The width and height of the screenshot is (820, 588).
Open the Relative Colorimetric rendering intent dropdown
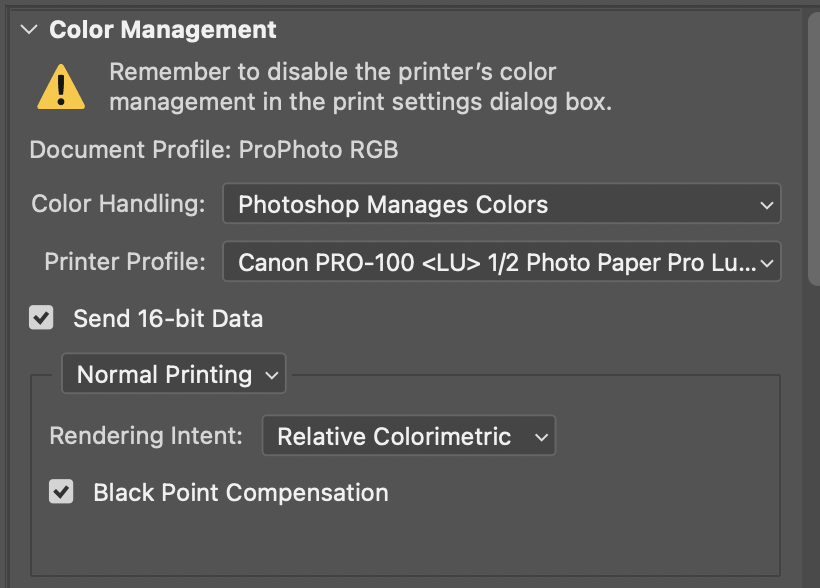pyautogui.click(x=408, y=436)
